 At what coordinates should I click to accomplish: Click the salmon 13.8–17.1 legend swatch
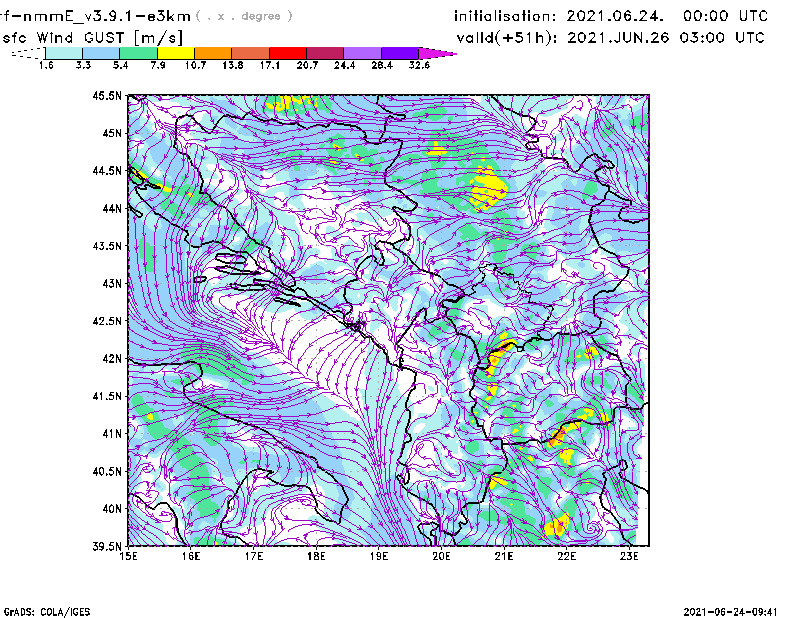point(251,53)
